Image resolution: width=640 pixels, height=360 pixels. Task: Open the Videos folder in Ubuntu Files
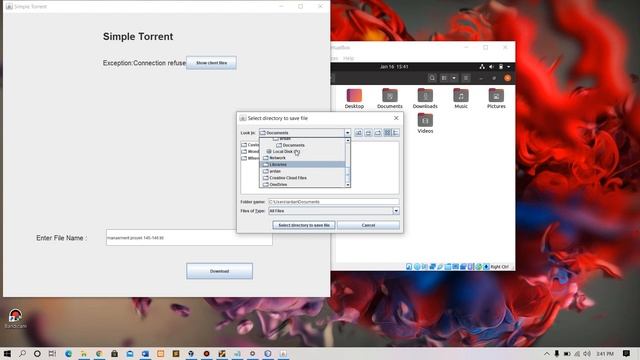pyautogui.click(x=425, y=123)
